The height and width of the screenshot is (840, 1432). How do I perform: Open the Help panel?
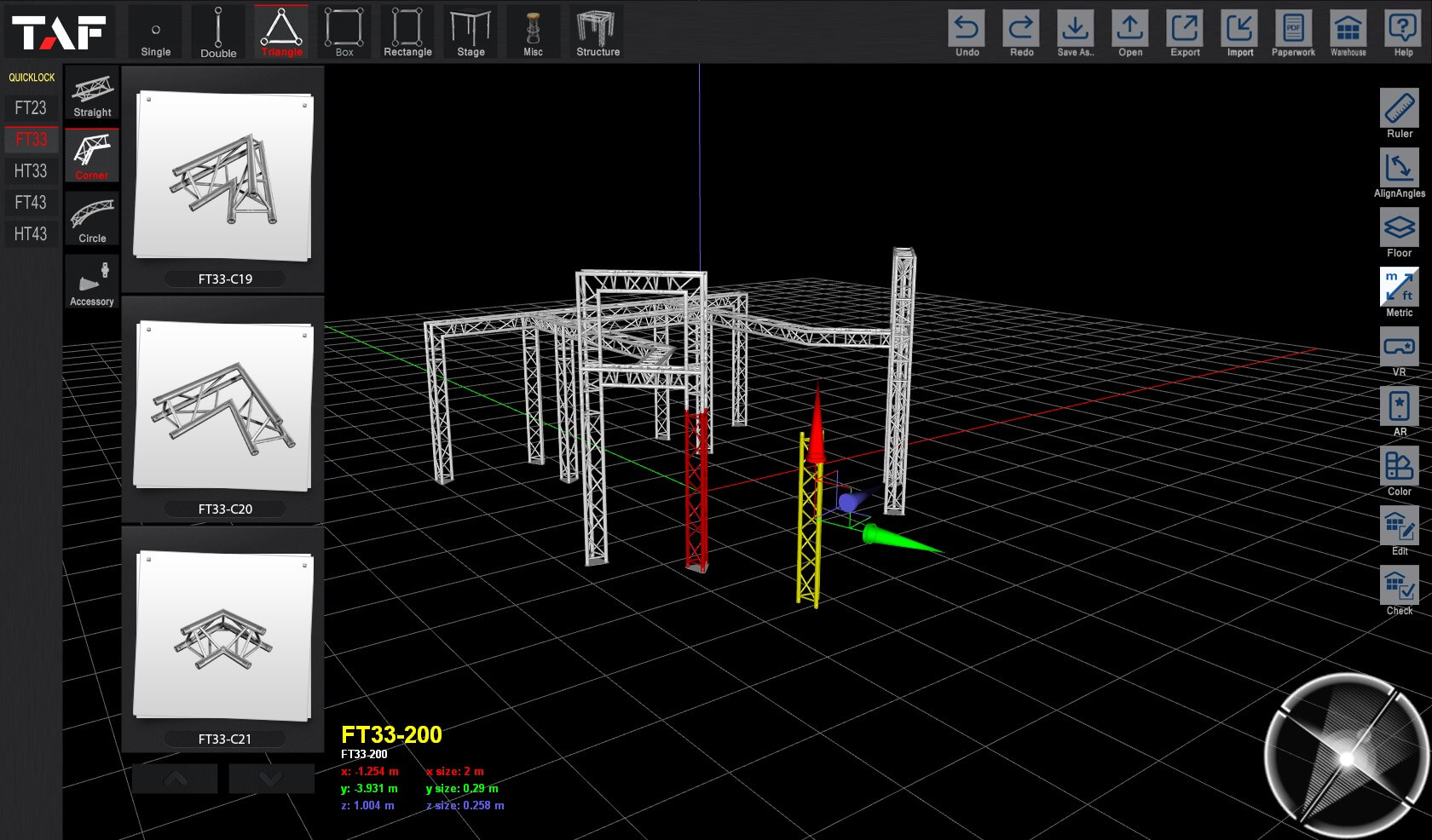point(1403,33)
